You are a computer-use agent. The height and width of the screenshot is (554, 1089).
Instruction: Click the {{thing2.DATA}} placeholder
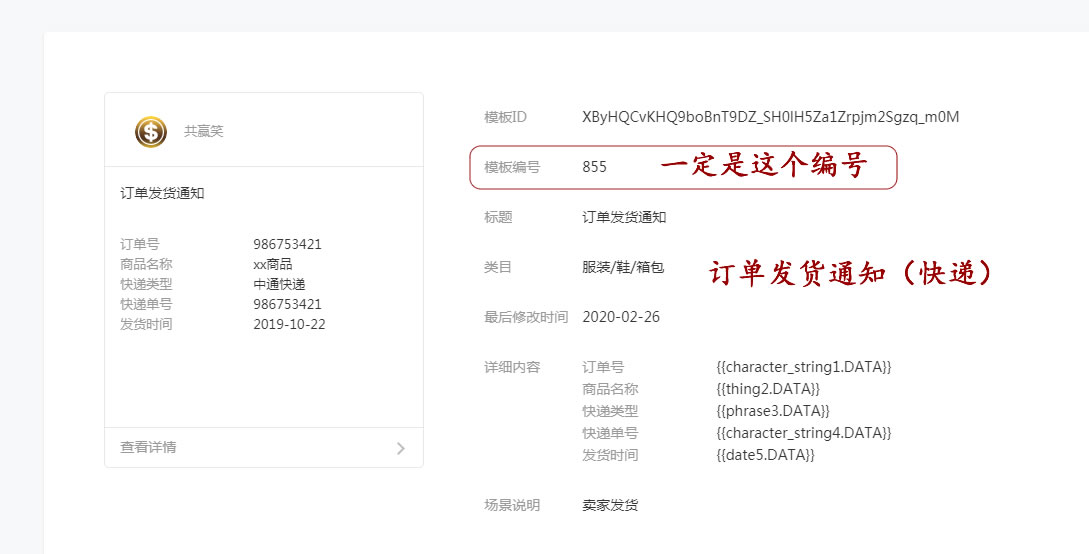coord(767,389)
